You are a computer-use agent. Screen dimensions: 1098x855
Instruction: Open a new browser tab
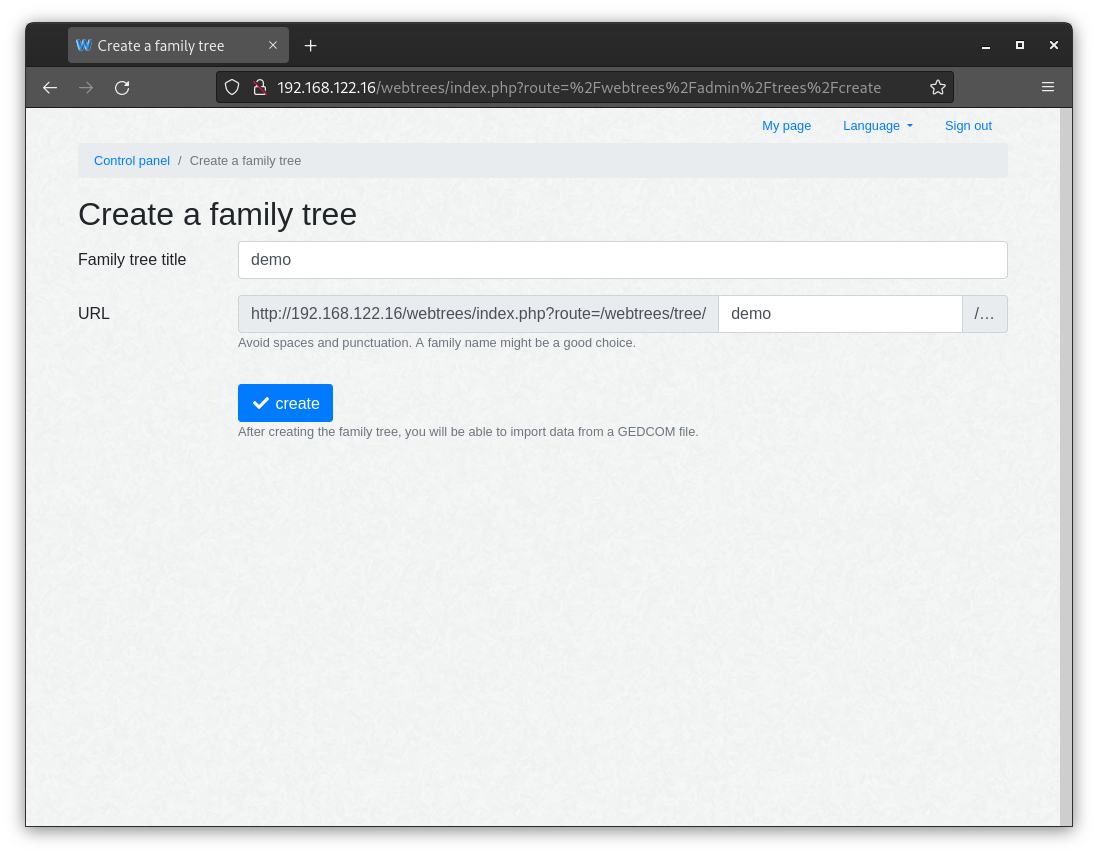click(310, 46)
